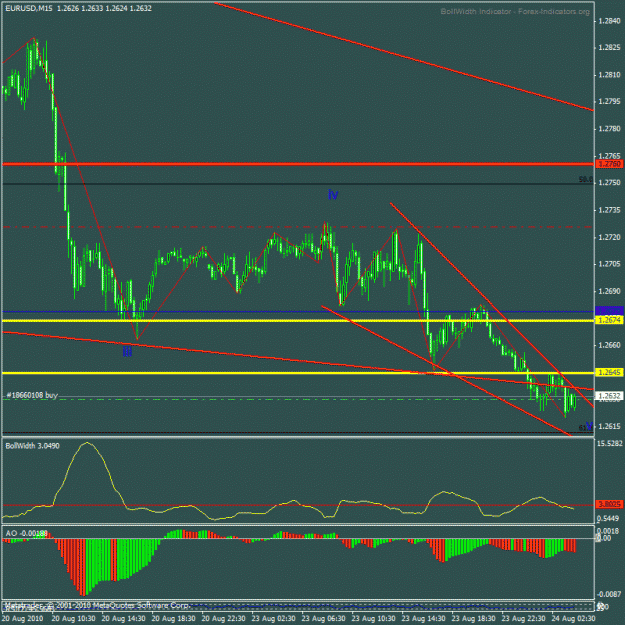The height and width of the screenshot is (625, 625).
Task: Click the 15.5282 BollWidth scale value
Action: [609, 443]
